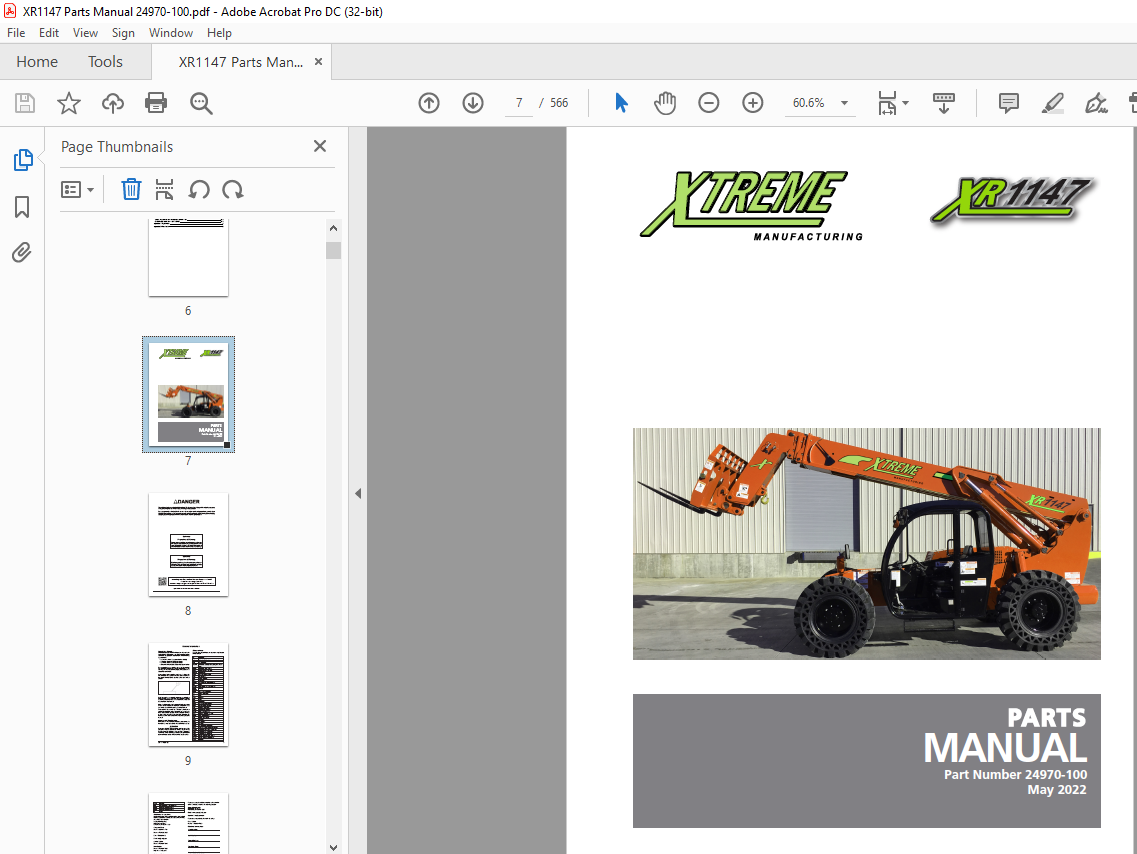Open Bookmarks panel icon
Viewport: 1137px width, 854px height.
pos(22,207)
